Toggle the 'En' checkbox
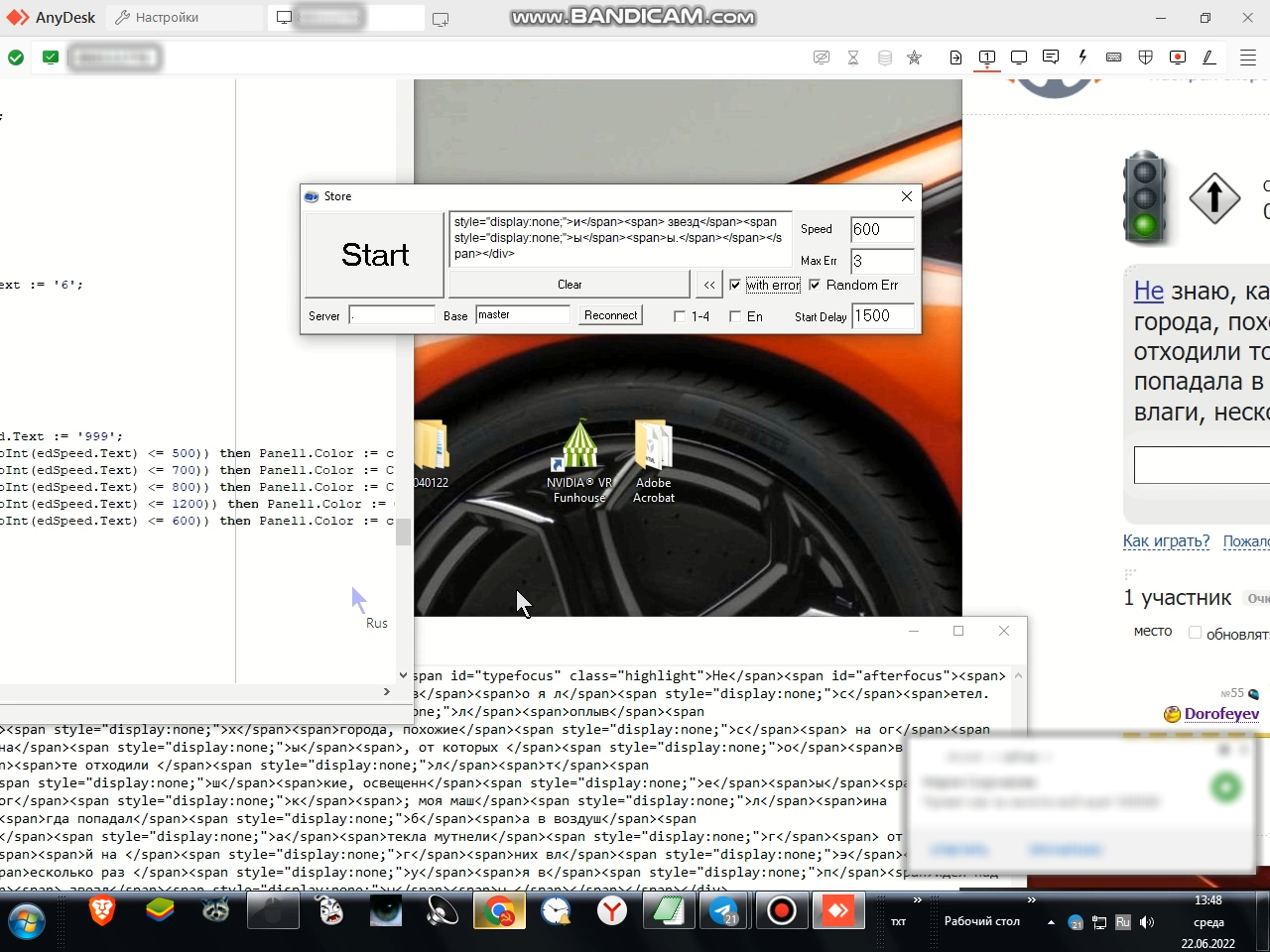 pos(735,316)
